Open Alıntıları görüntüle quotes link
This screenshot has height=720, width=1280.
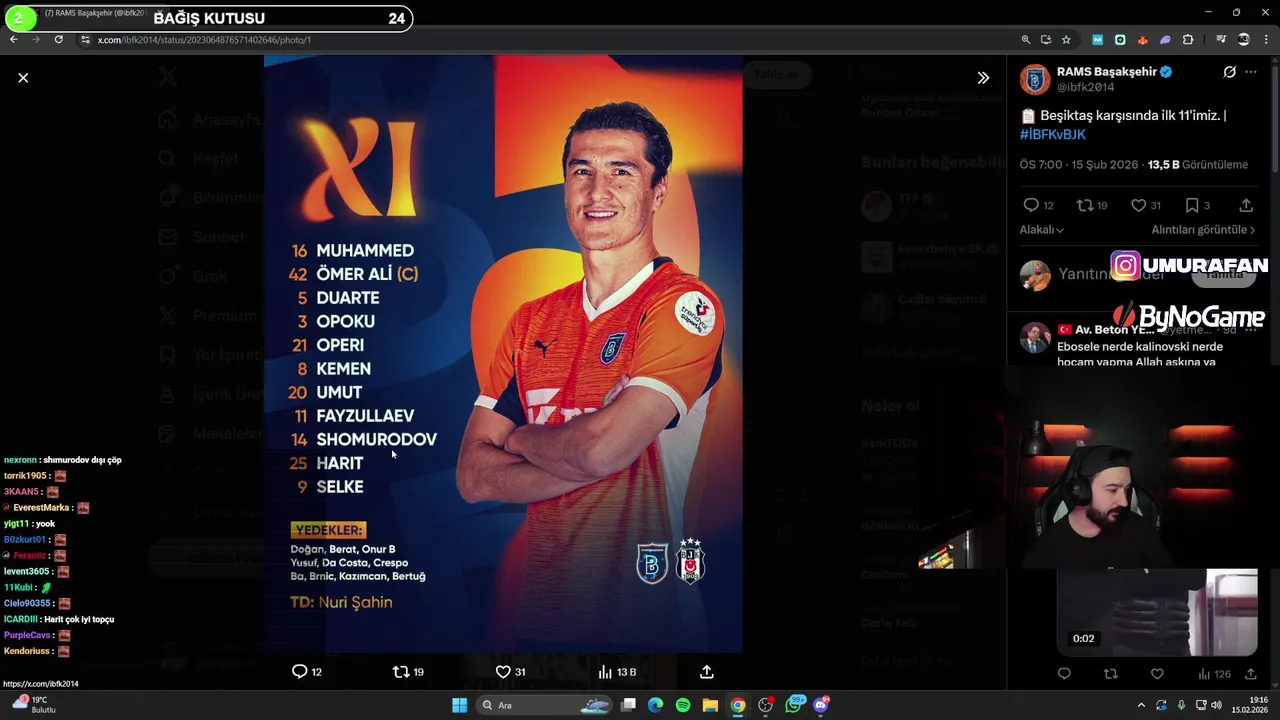pyautogui.click(x=1203, y=230)
